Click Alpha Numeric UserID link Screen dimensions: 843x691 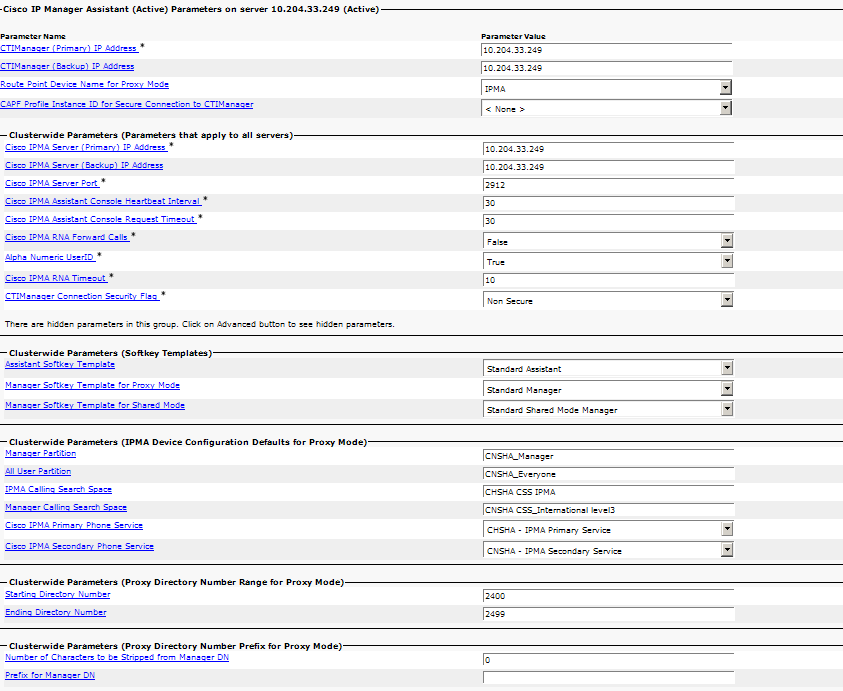(x=49, y=258)
